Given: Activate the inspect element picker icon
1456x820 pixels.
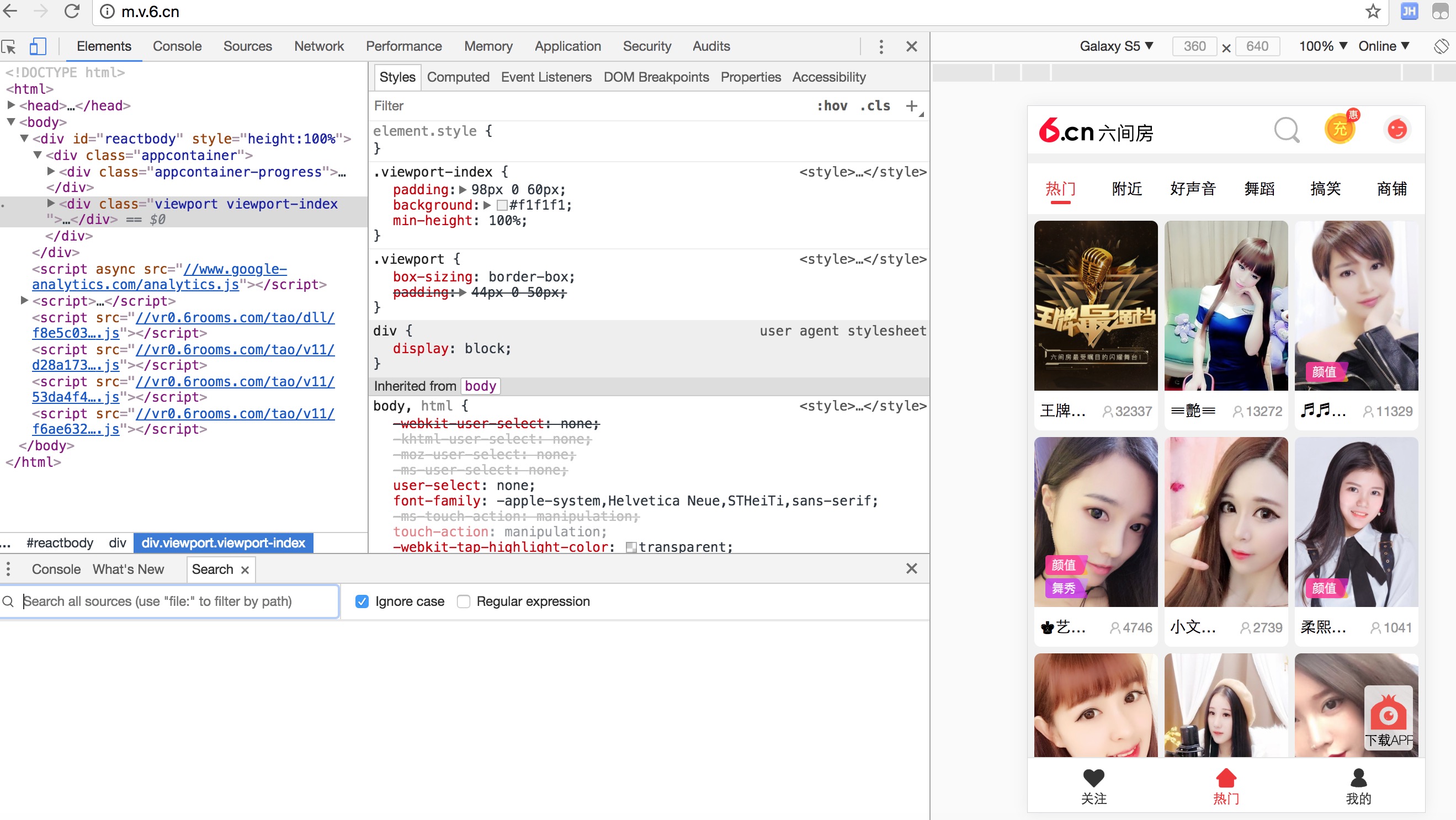Looking at the screenshot, I should pyautogui.click(x=9, y=46).
